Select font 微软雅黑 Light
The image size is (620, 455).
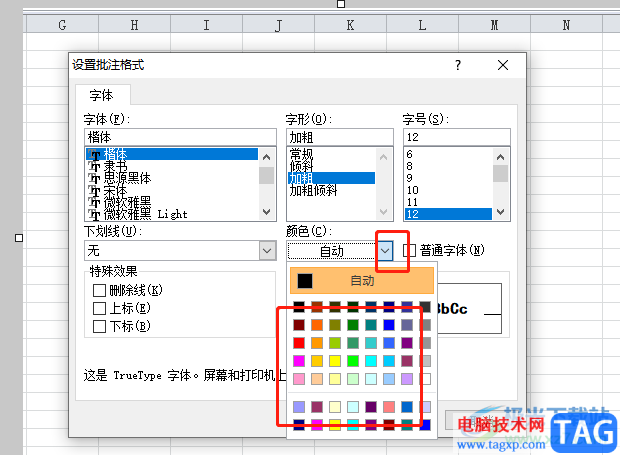(172, 214)
